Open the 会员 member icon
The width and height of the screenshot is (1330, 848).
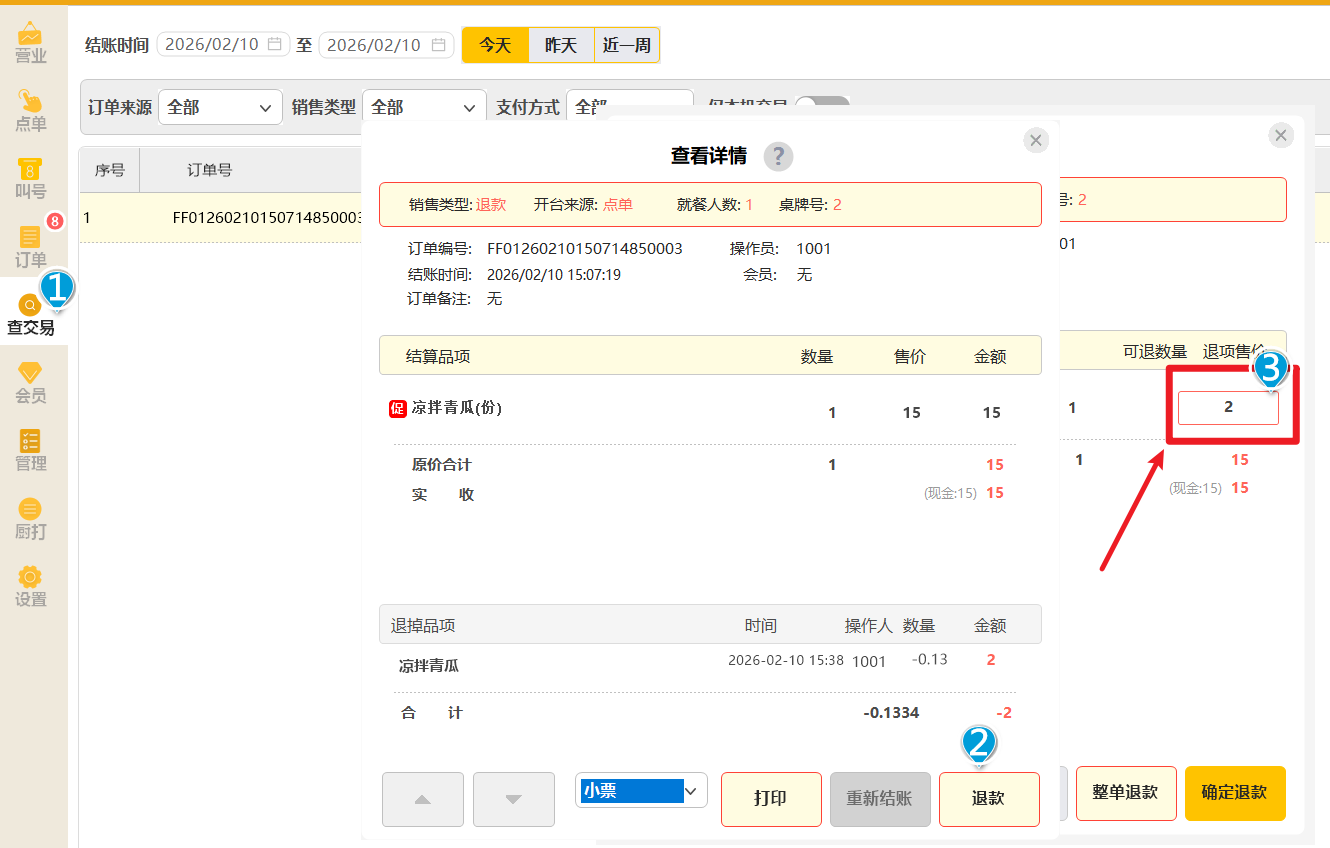pyautogui.click(x=31, y=383)
